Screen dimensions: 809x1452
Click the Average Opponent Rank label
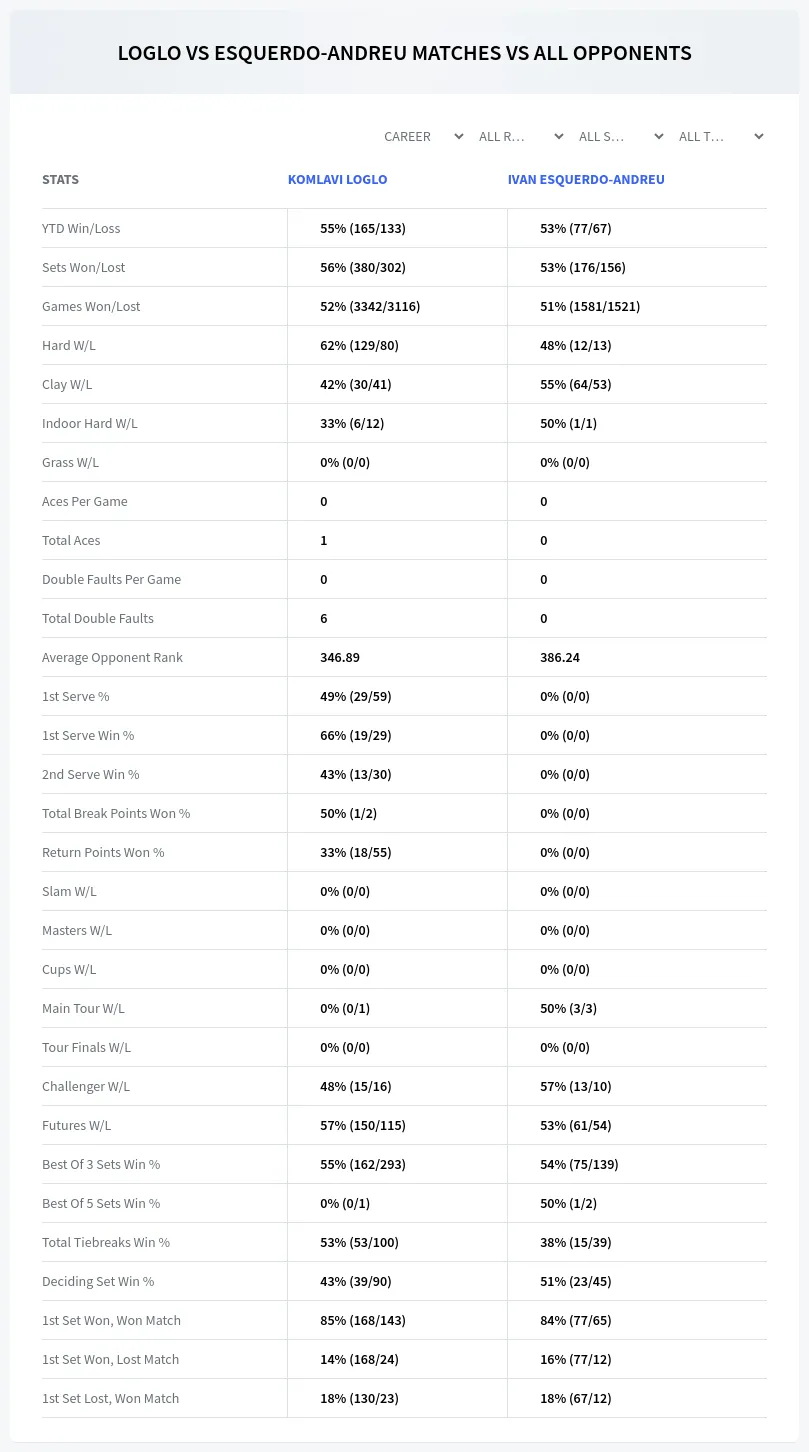[112, 657]
